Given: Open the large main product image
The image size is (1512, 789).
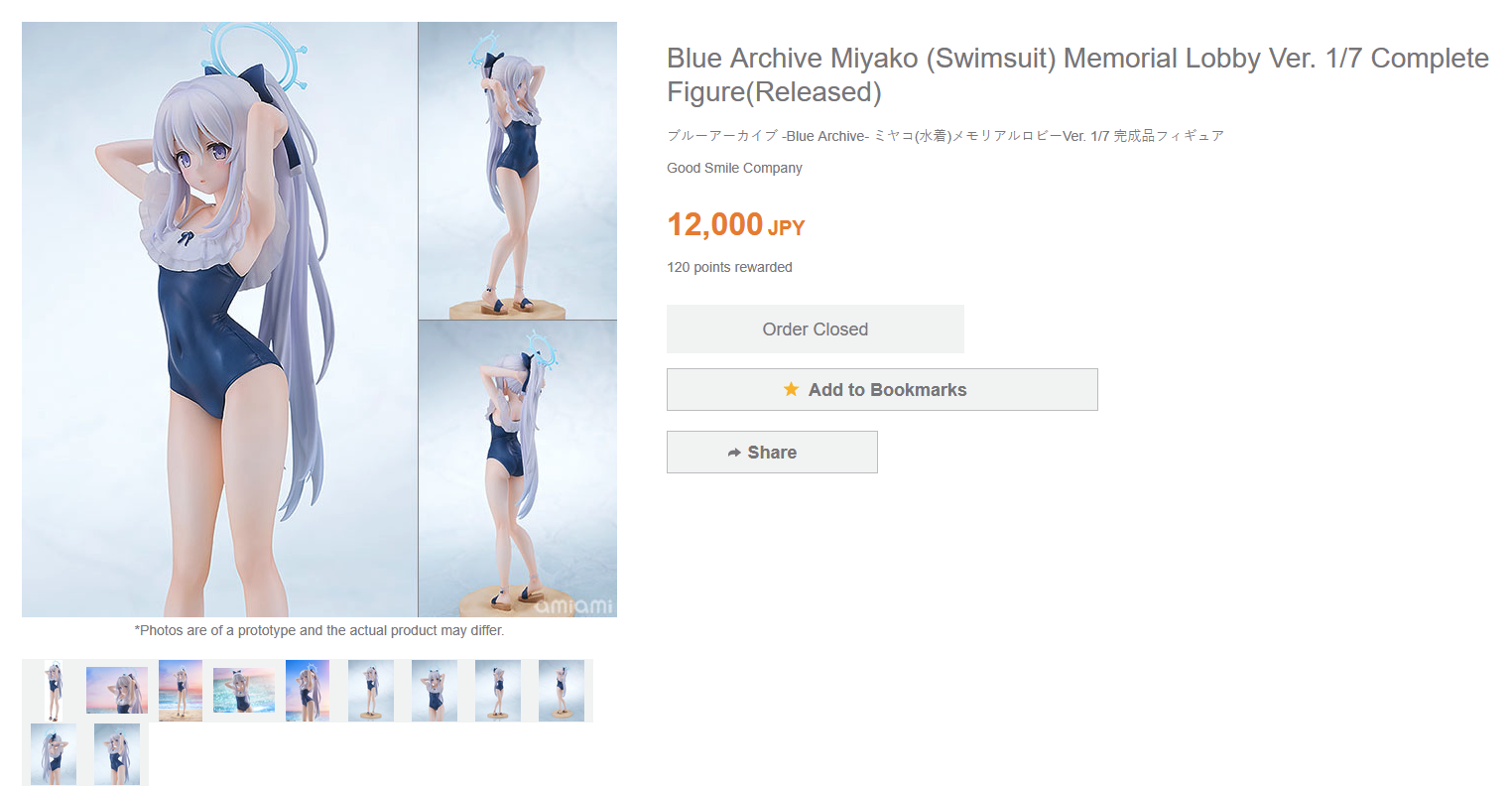Looking at the screenshot, I should 319,320.
